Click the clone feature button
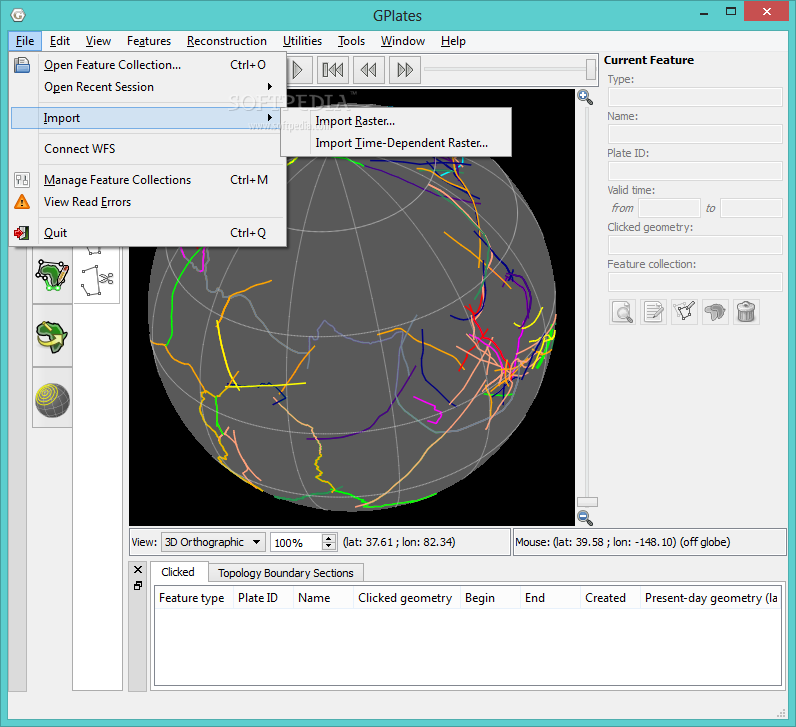The image size is (796, 727). 715,312
